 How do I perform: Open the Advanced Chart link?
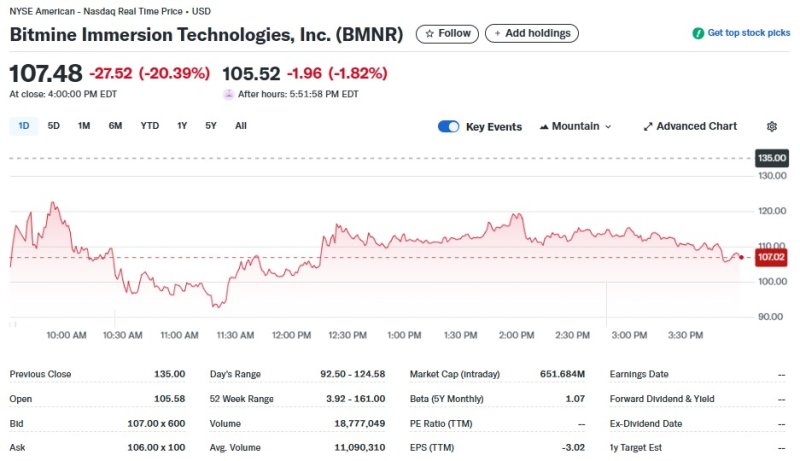click(696, 127)
